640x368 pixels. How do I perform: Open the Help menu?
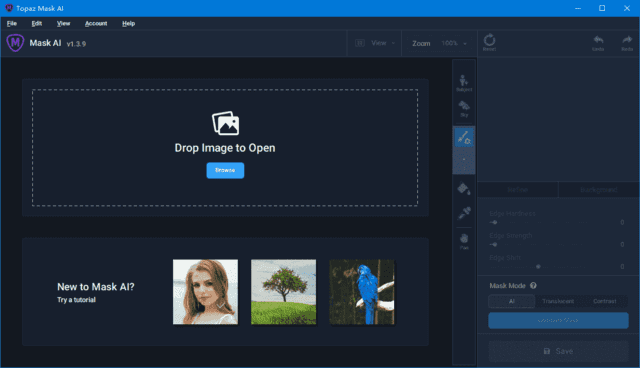click(128, 24)
